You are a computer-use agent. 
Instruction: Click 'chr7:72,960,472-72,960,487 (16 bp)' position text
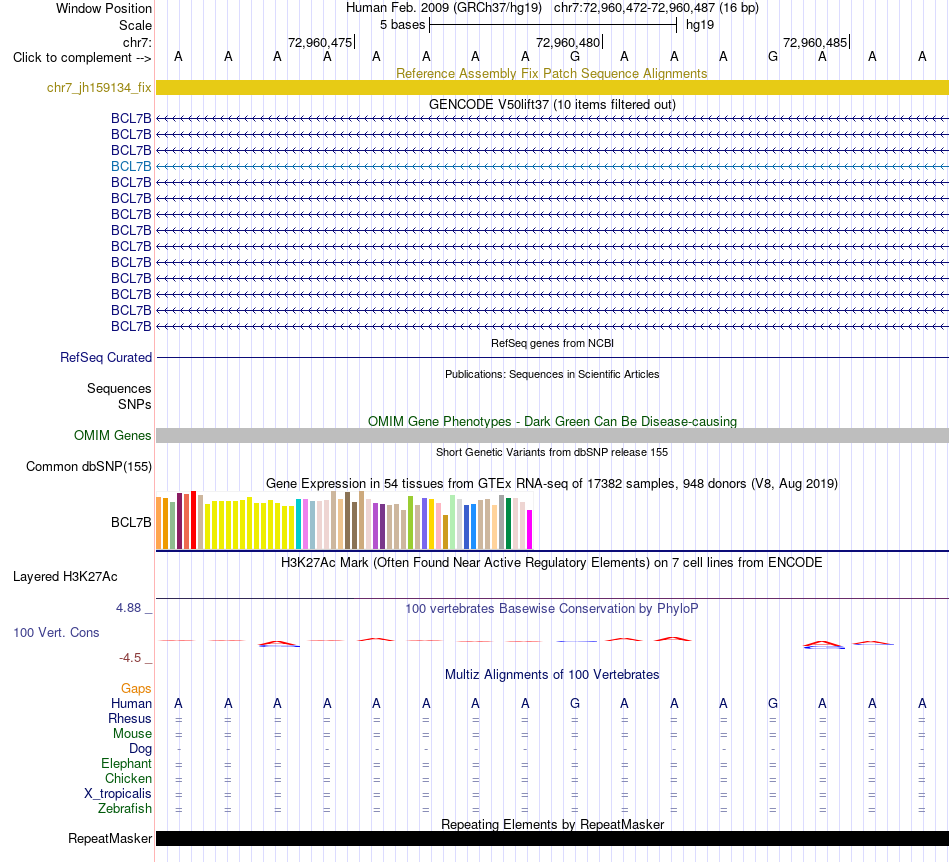click(x=656, y=8)
